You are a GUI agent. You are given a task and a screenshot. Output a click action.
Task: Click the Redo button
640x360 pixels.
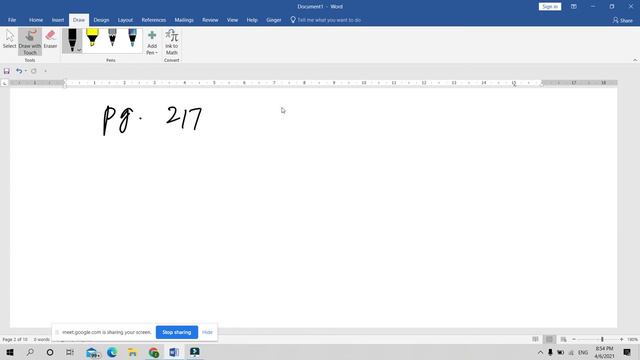[34, 71]
